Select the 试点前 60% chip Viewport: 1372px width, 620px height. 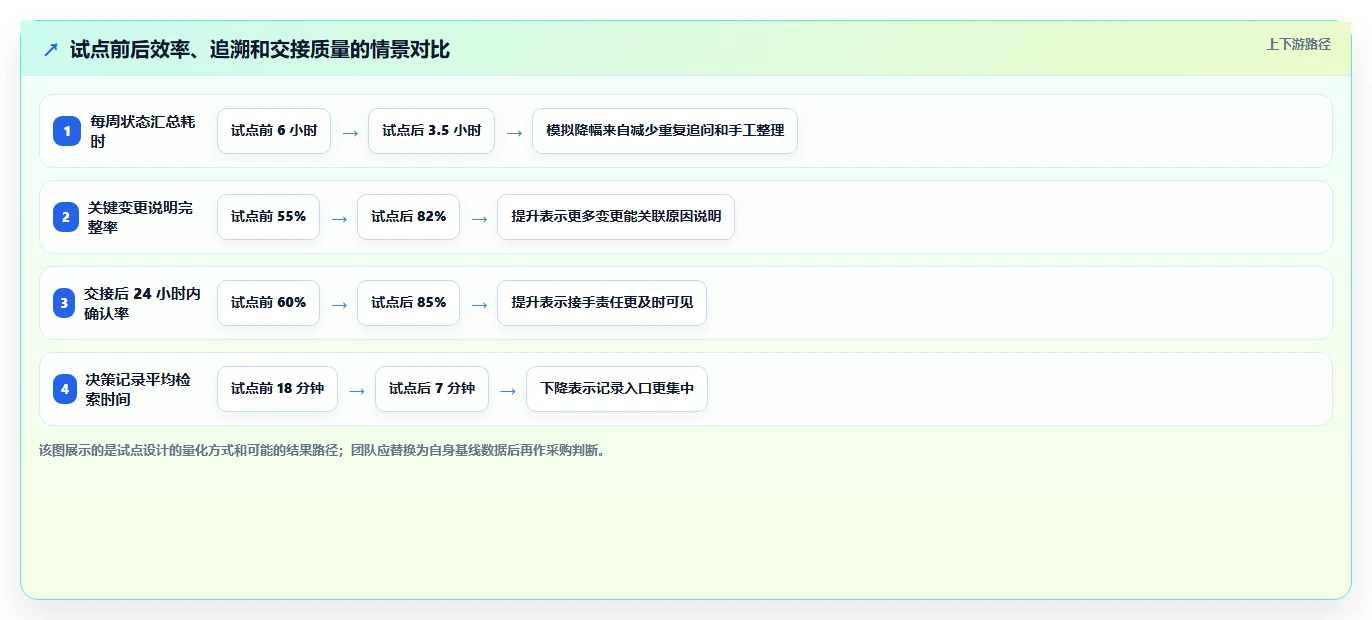pyautogui.click(x=268, y=303)
